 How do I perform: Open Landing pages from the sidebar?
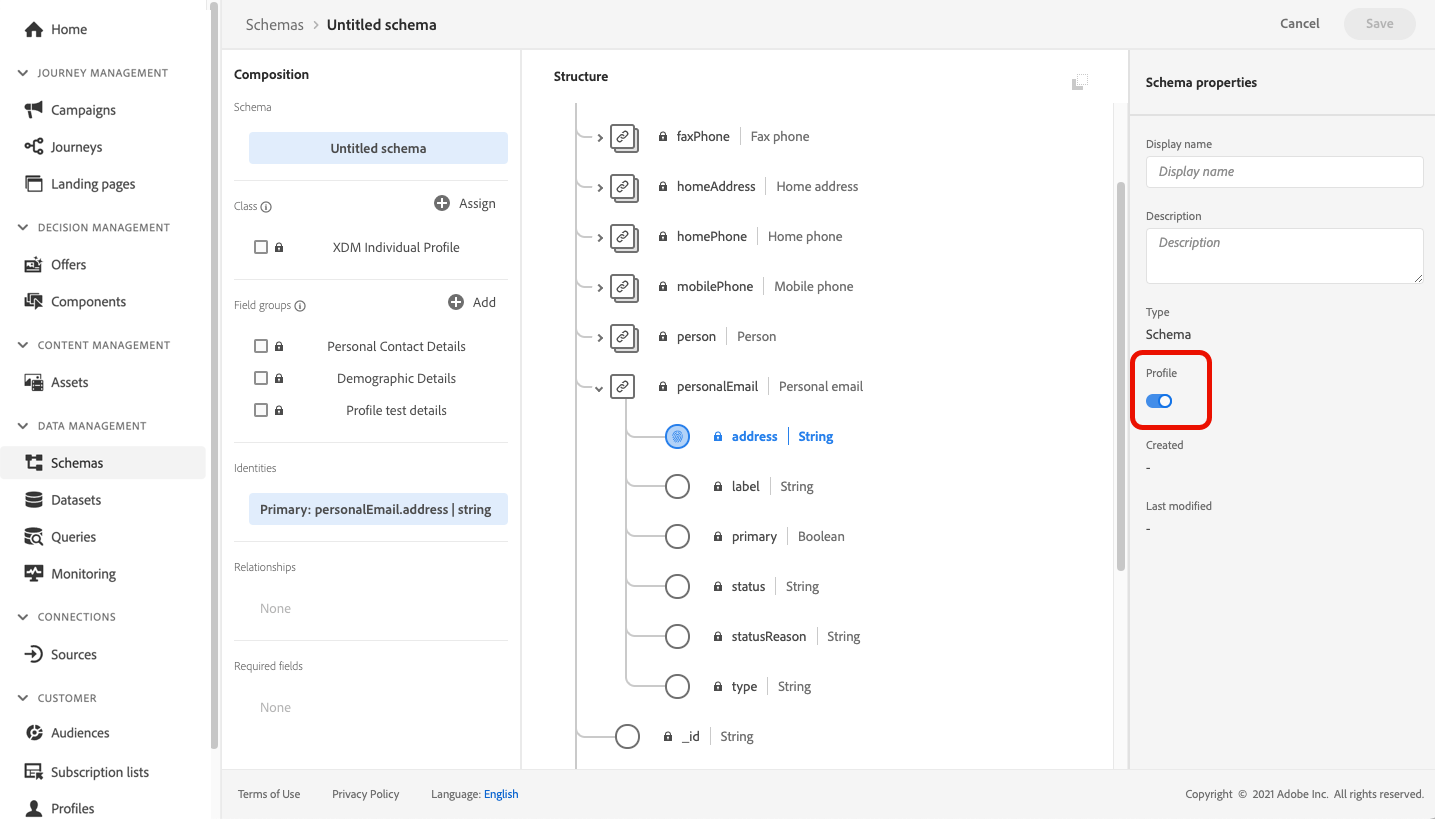tap(92, 184)
